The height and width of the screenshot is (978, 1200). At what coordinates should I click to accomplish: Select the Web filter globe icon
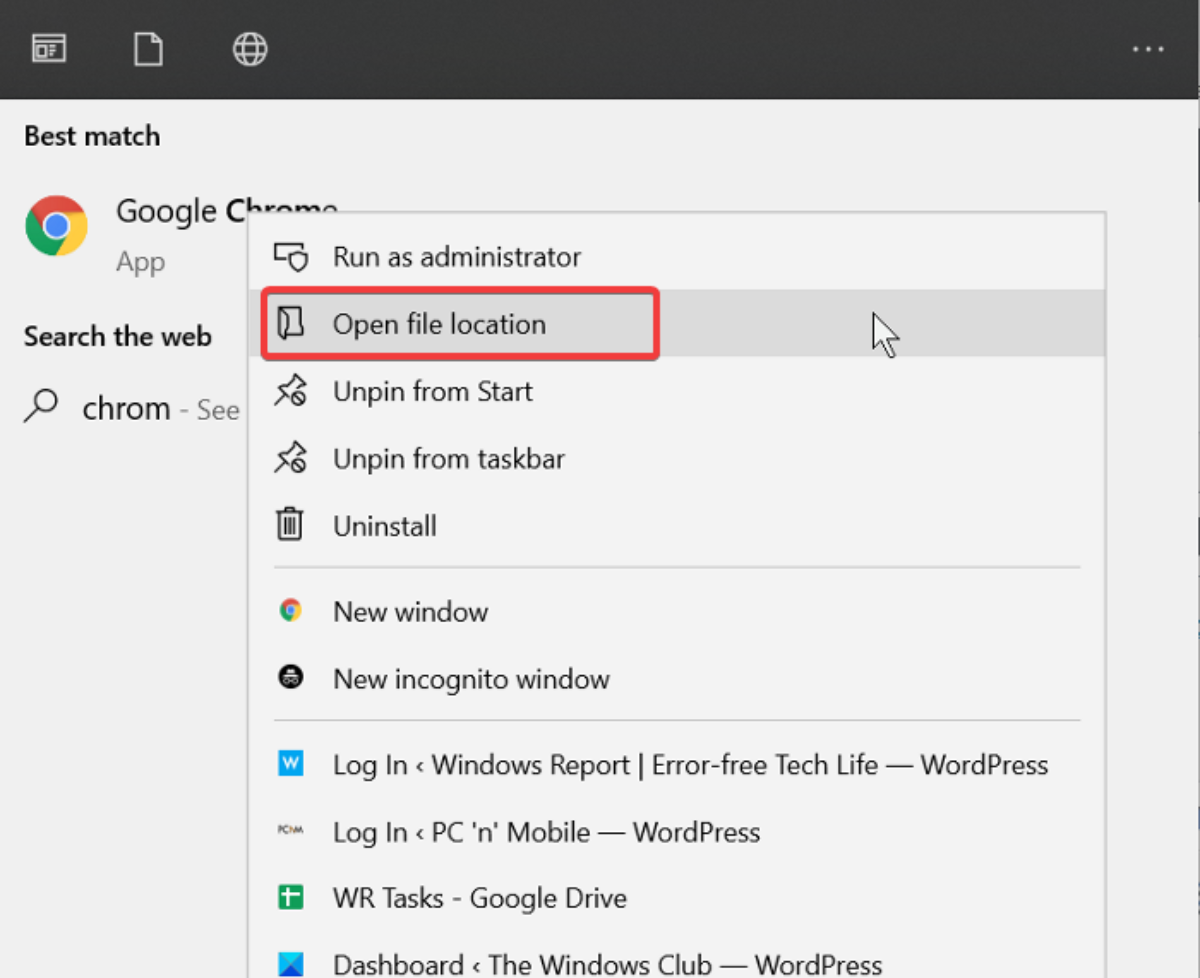250,48
